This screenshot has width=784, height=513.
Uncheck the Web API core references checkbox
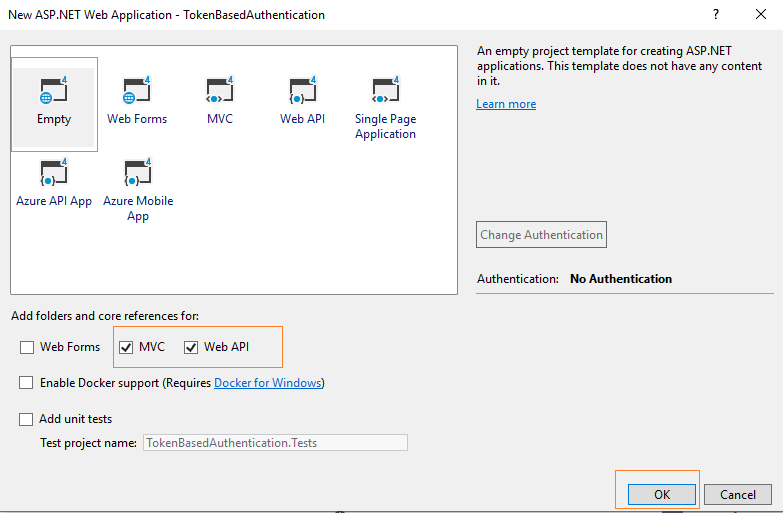pyautogui.click(x=190, y=347)
